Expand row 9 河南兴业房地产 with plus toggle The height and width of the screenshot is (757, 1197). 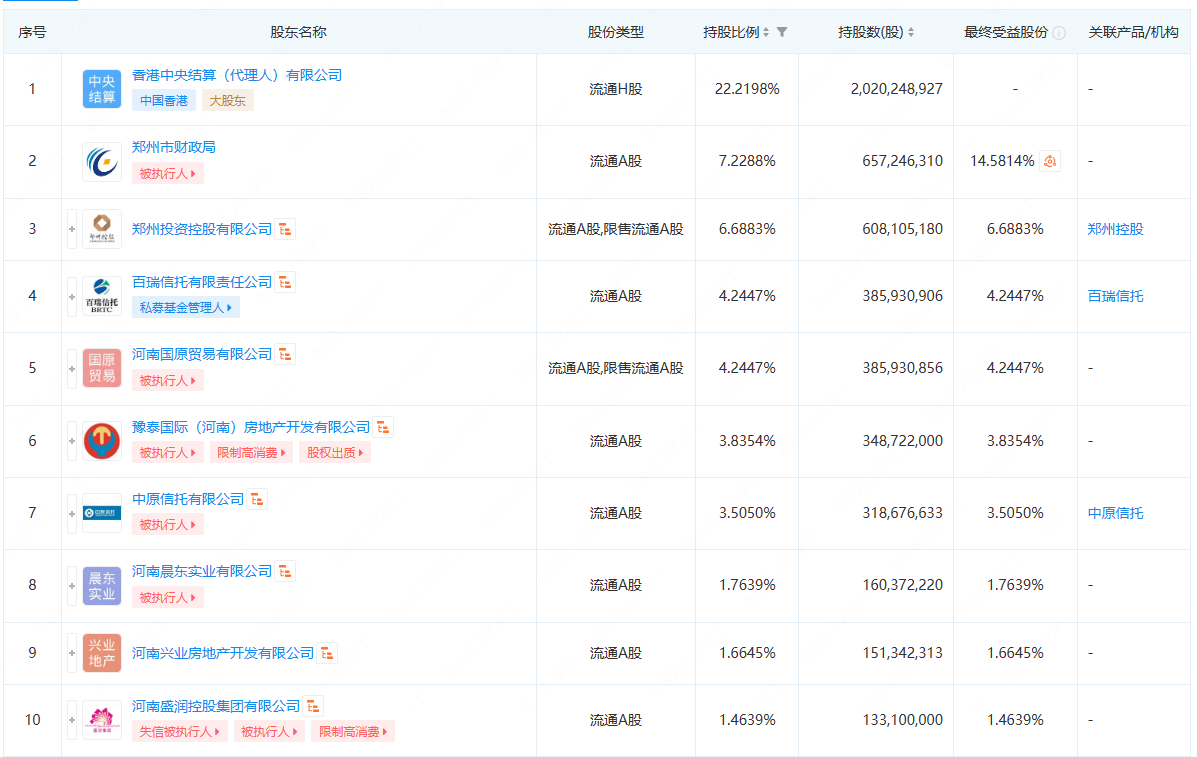(x=72, y=653)
